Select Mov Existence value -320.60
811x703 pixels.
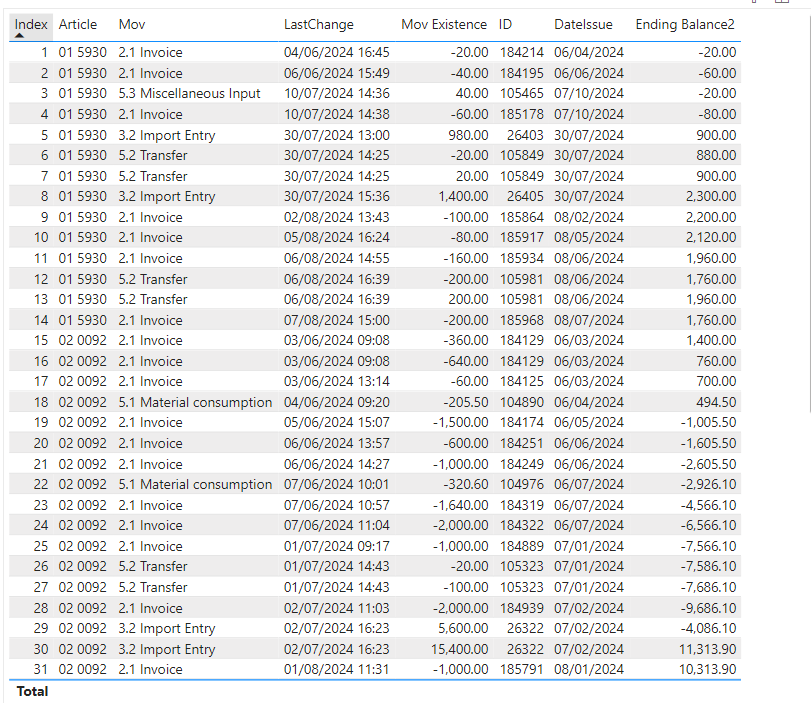(465, 485)
